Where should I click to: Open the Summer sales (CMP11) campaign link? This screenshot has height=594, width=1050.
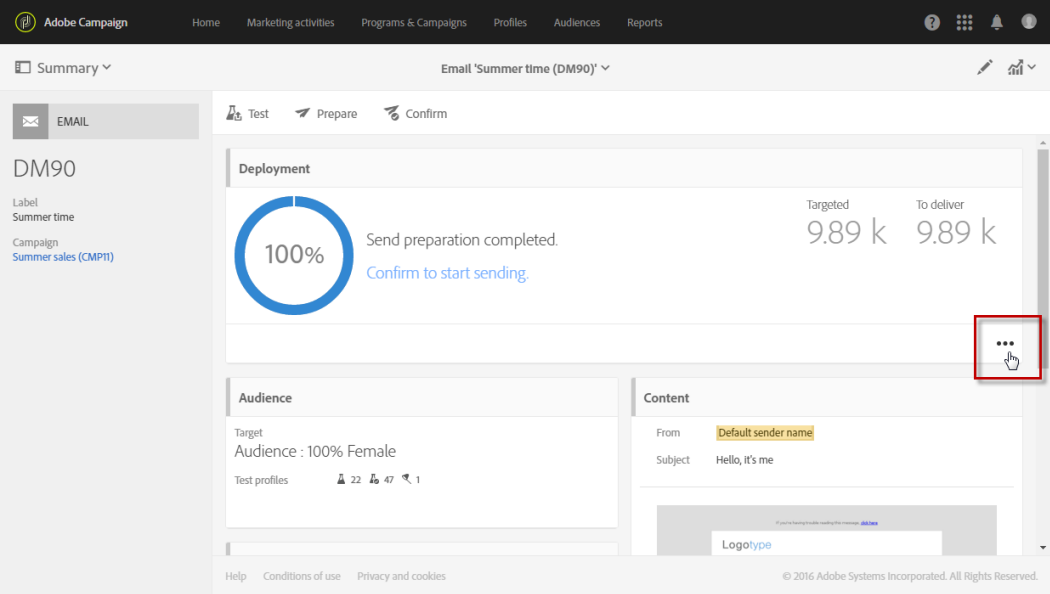[x=63, y=257]
